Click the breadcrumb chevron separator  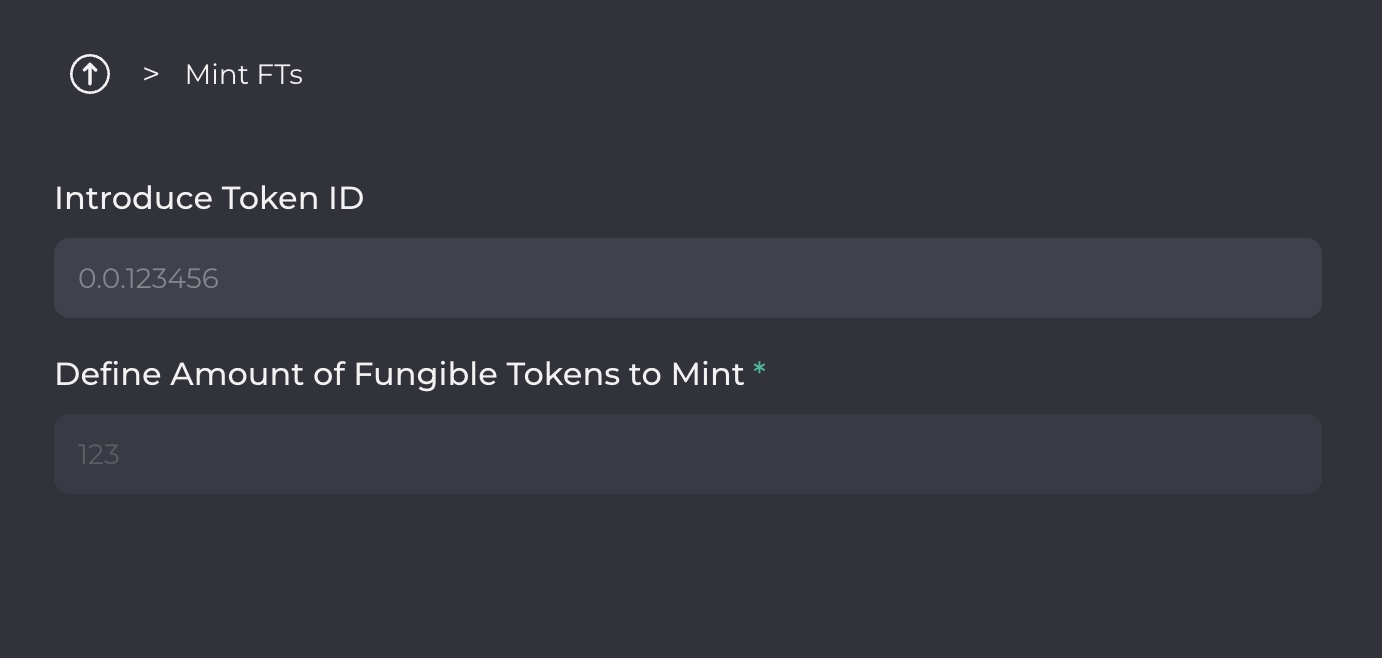click(151, 74)
